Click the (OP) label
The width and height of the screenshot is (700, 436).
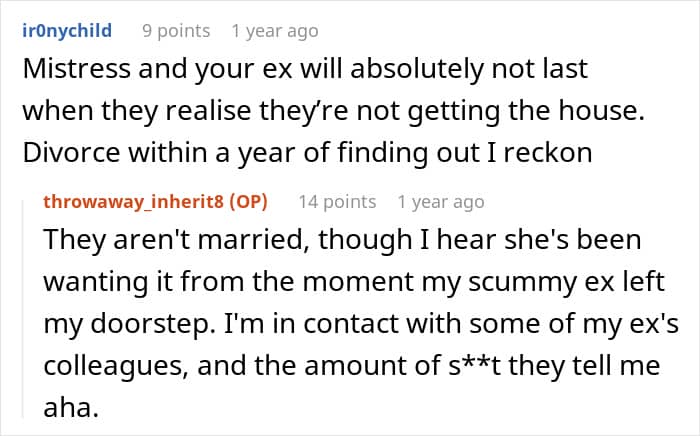coord(248,202)
